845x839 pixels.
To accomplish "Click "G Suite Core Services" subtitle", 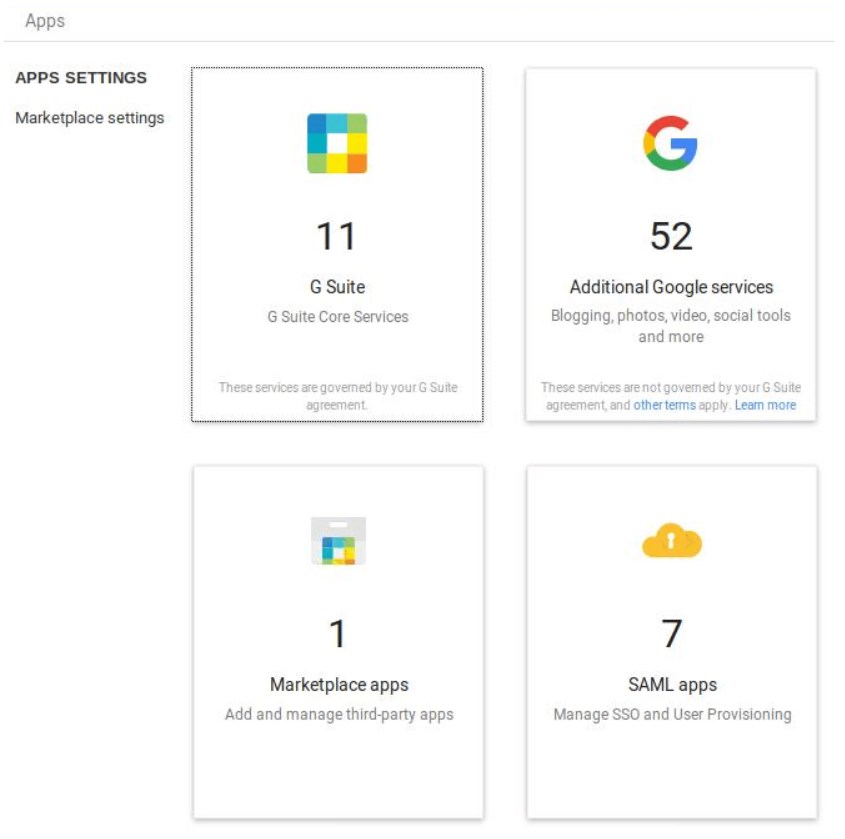I will [338, 316].
